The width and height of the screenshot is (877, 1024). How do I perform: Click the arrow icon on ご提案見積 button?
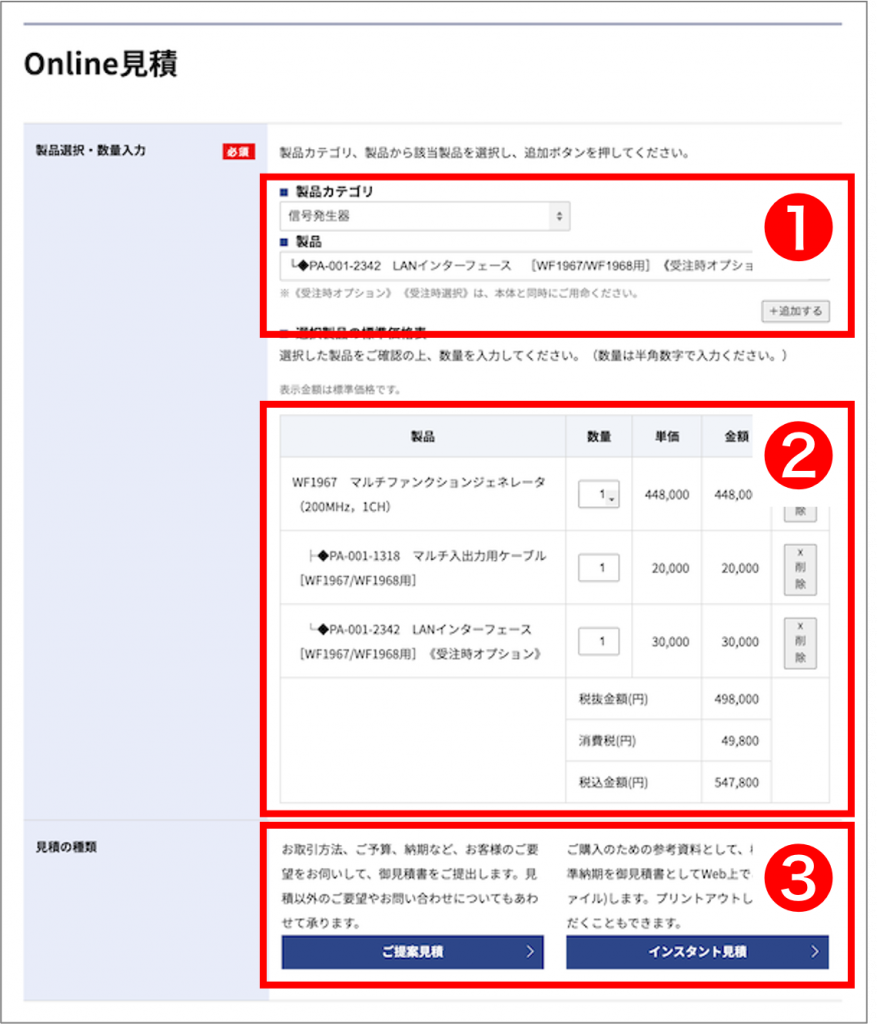530,952
